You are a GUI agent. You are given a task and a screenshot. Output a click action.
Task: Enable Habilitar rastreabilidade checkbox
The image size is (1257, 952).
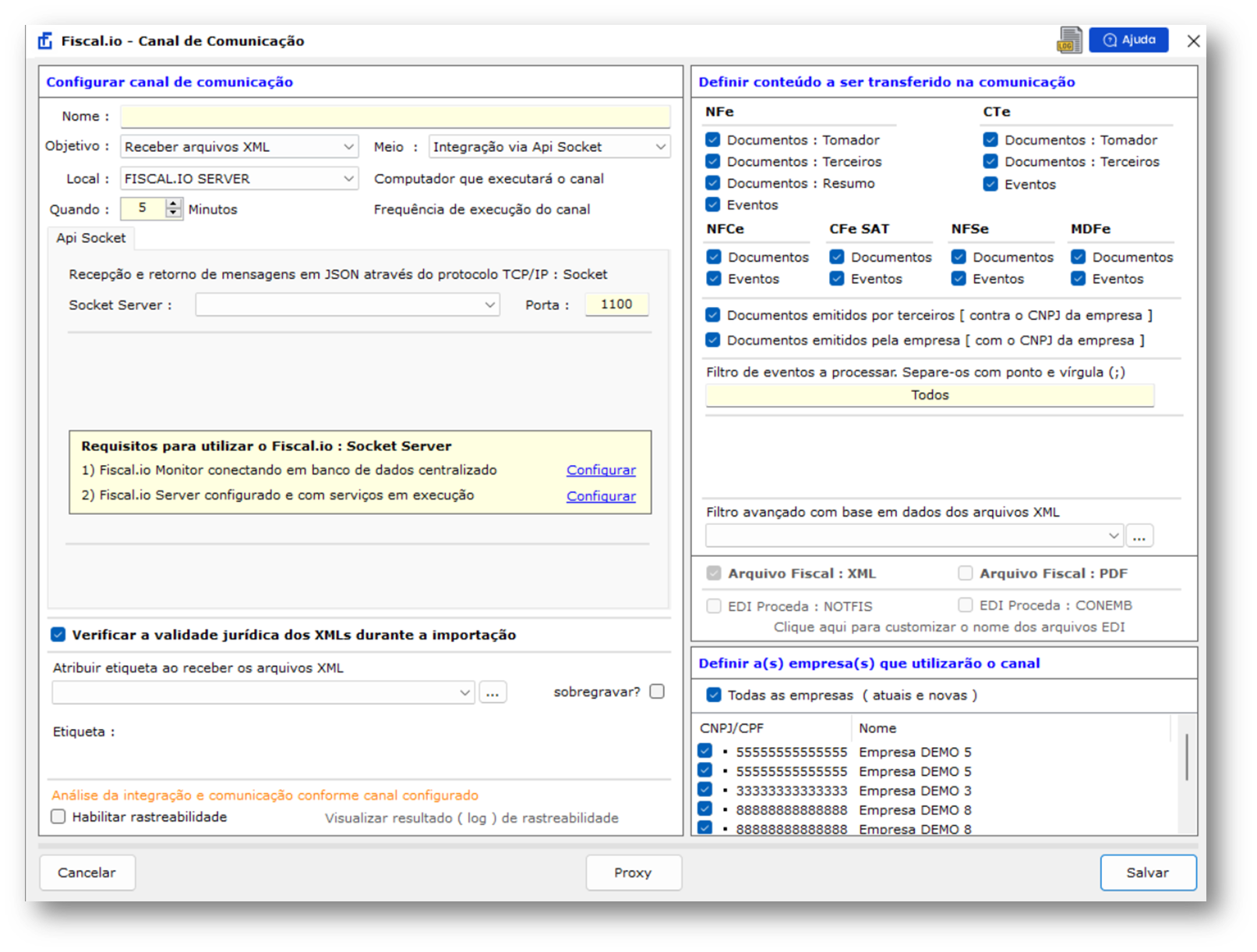pos(58,816)
